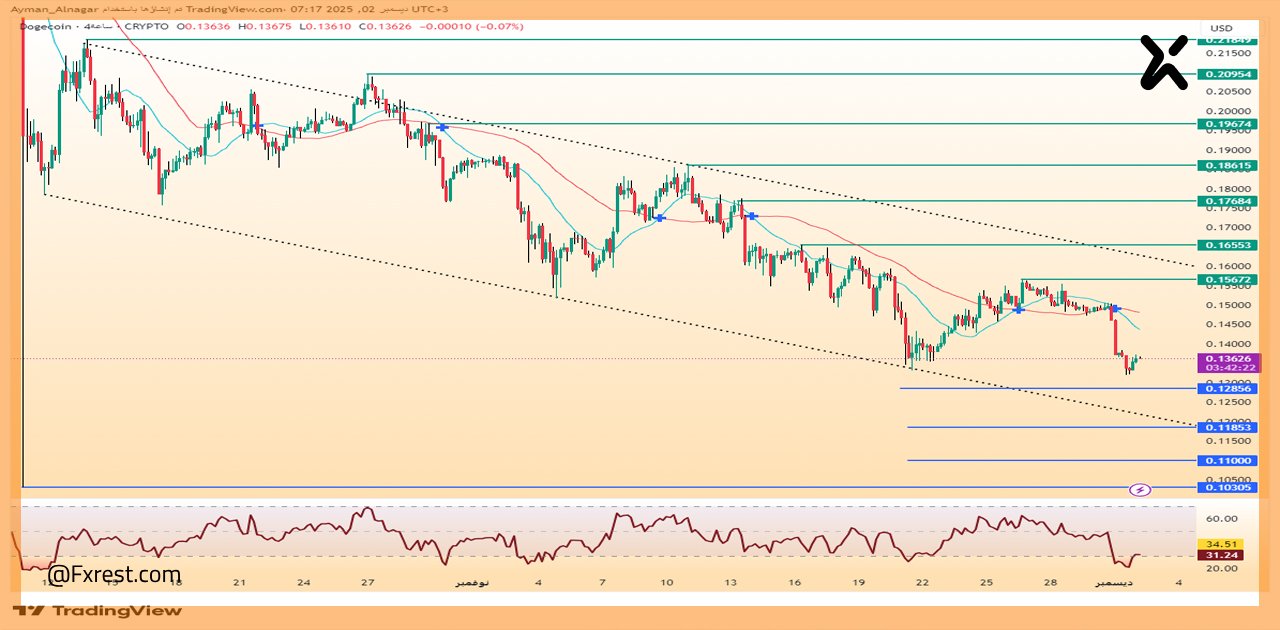Click the plus marker near the November 13 candles
Viewport: 1280px width, 630px height.
tap(751, 215)
